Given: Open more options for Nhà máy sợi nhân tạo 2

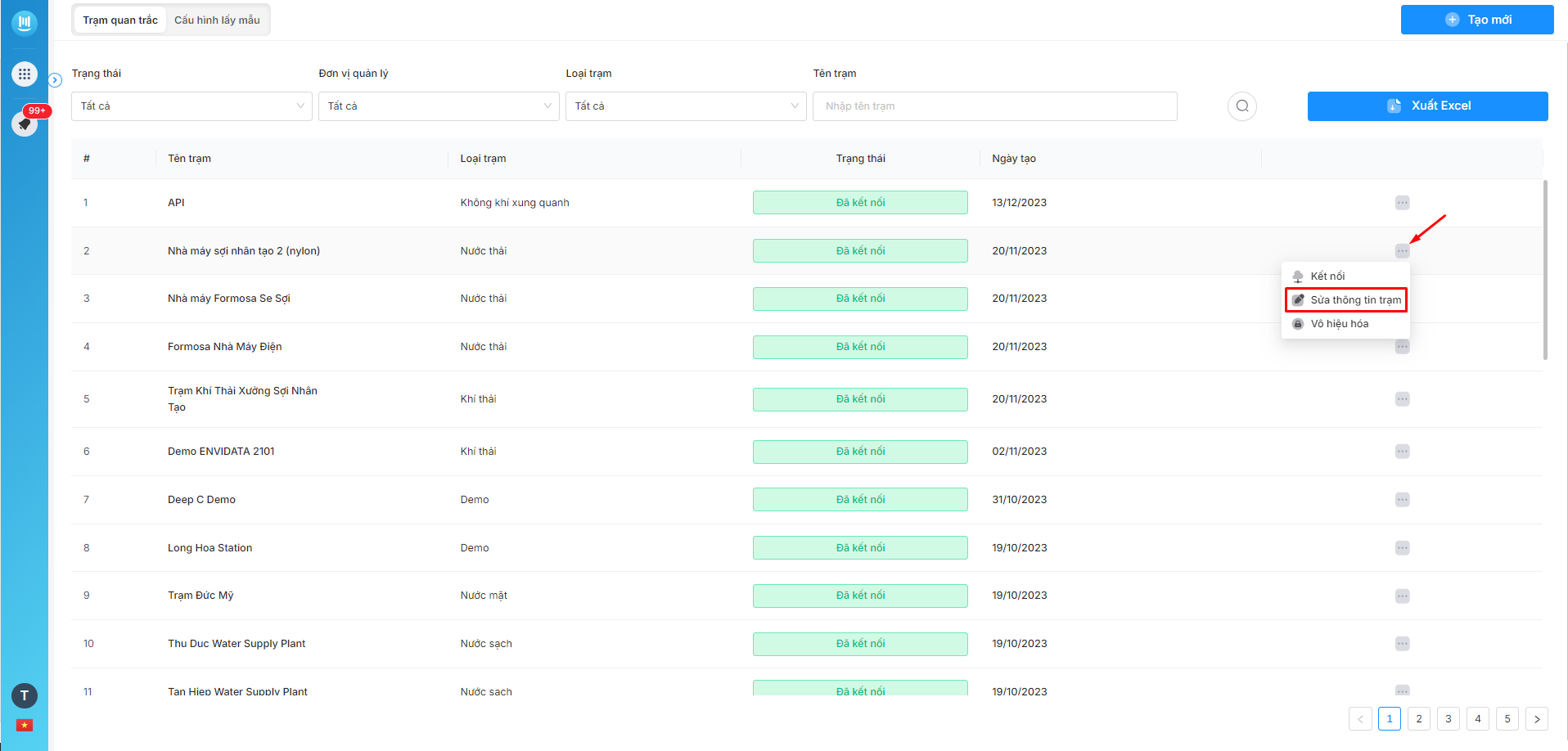Looking at the screenshot, I should [x=1403, y=251].
